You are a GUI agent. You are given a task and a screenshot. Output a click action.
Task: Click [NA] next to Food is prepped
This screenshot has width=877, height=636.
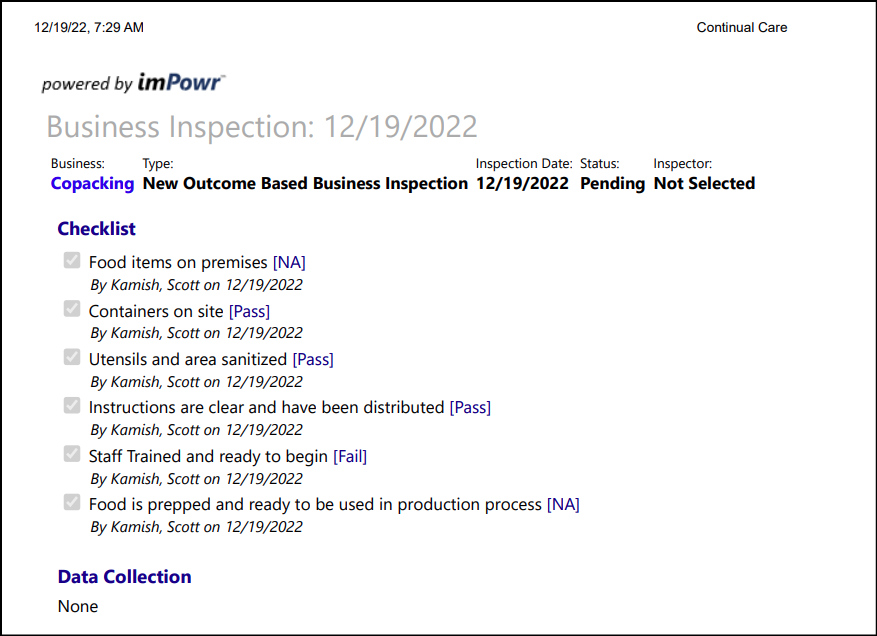[x=563, y=505]
